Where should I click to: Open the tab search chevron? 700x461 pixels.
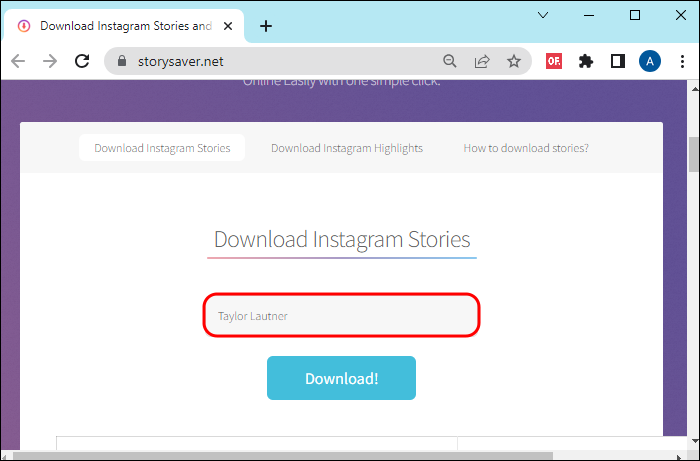coord(543,15)
